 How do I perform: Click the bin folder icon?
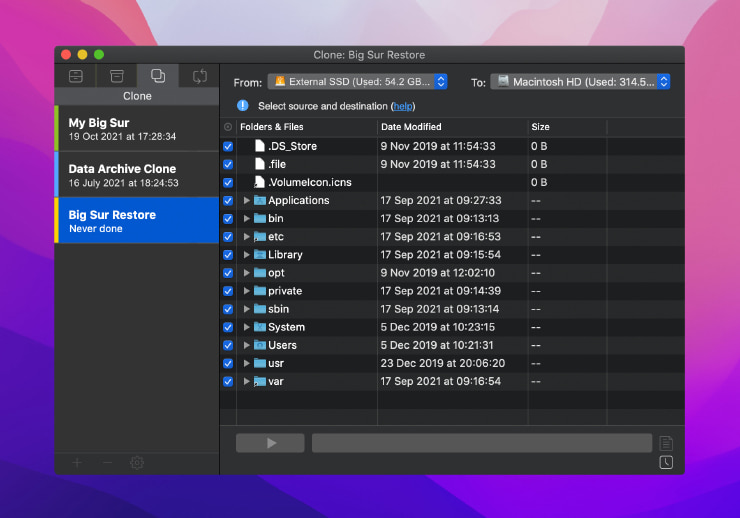[260, 218]
